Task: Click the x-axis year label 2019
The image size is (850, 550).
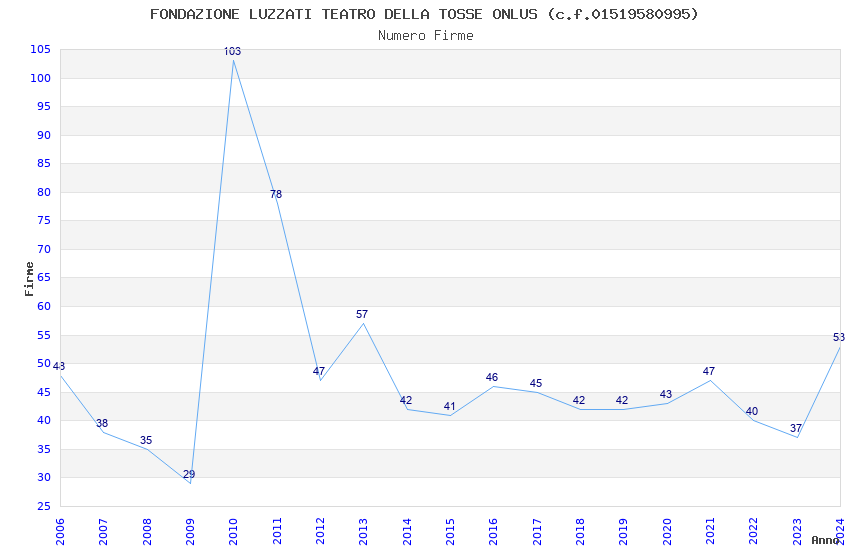Action: 623,532
